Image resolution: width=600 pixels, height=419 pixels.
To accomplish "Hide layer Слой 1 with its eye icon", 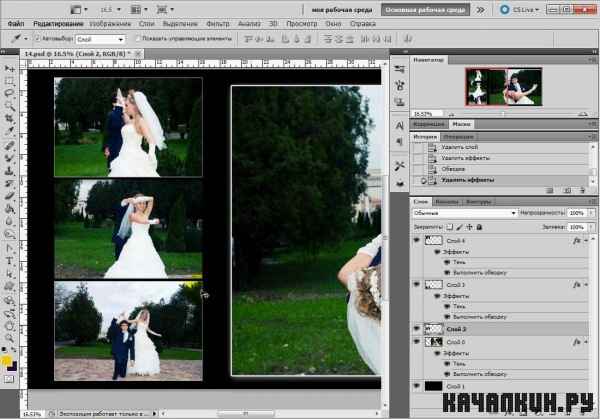I will tap(417, 386).
